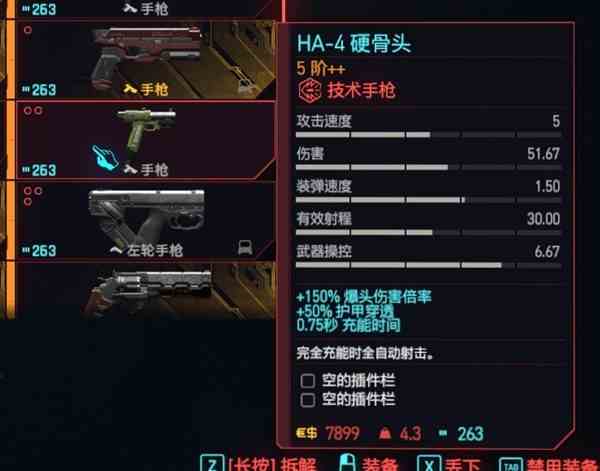Click the 伤害 damage stat bar
The width and height of the screenshot is (600, 471).
tap(428, 167)
